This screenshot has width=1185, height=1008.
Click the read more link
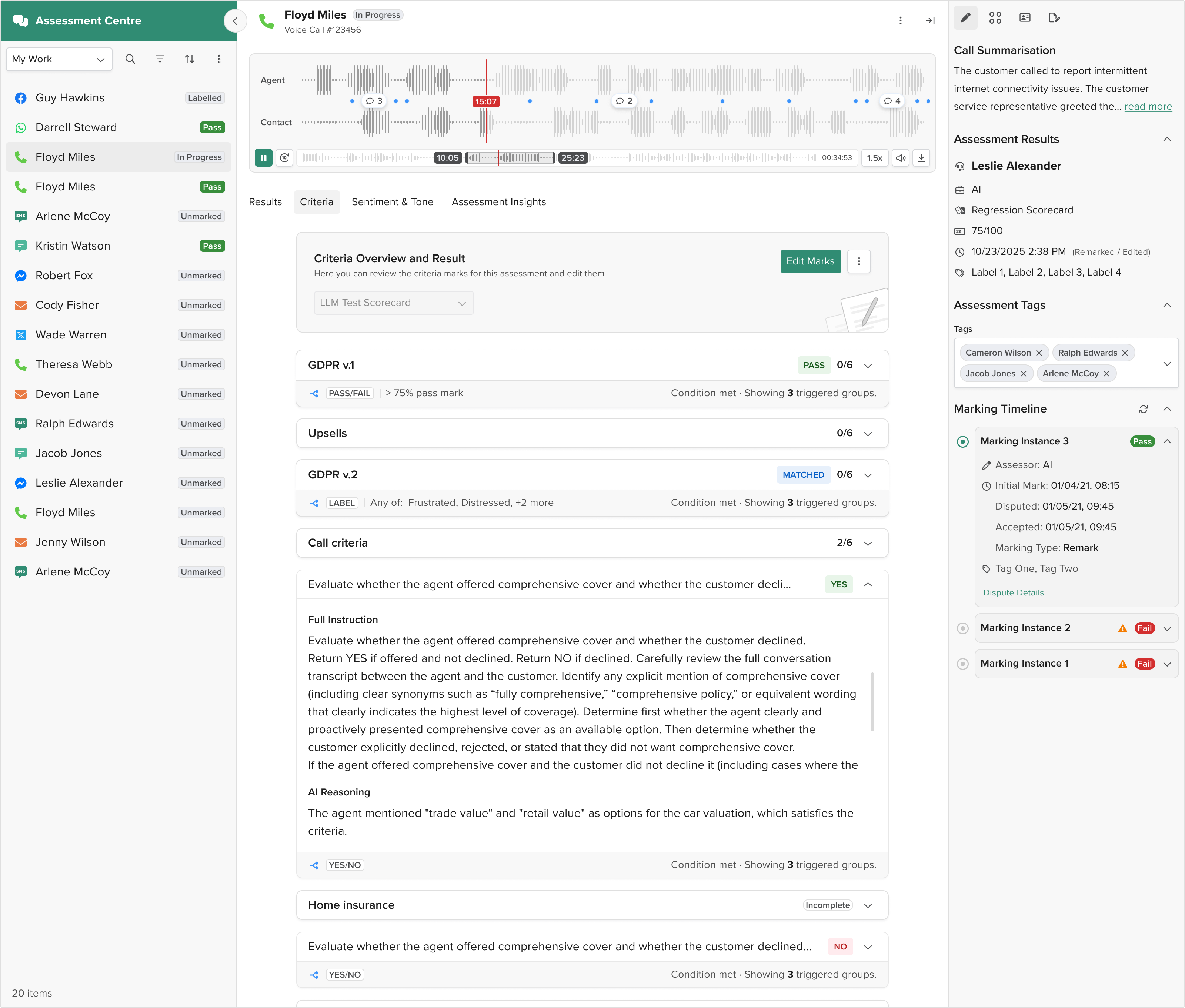(1148, 107)
